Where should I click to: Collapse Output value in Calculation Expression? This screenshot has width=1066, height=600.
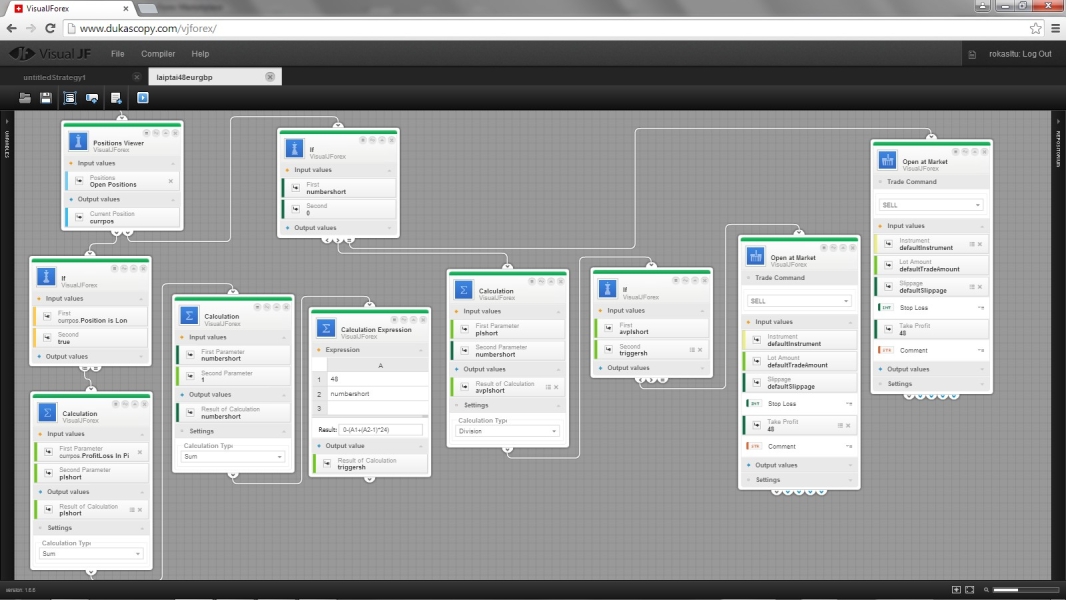tap(420, 446)
